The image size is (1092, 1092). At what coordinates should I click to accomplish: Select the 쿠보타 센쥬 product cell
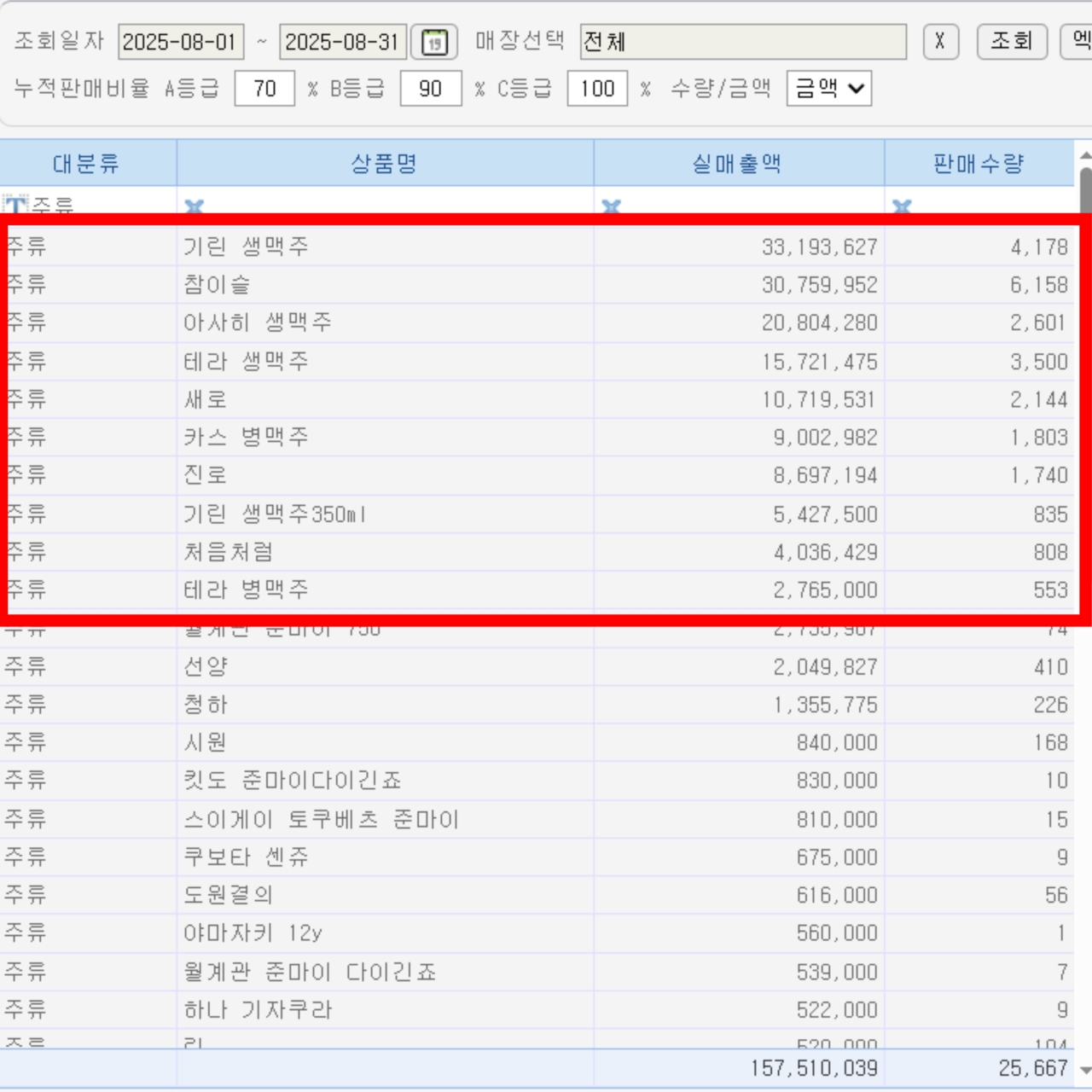click(x=385, y=857)
